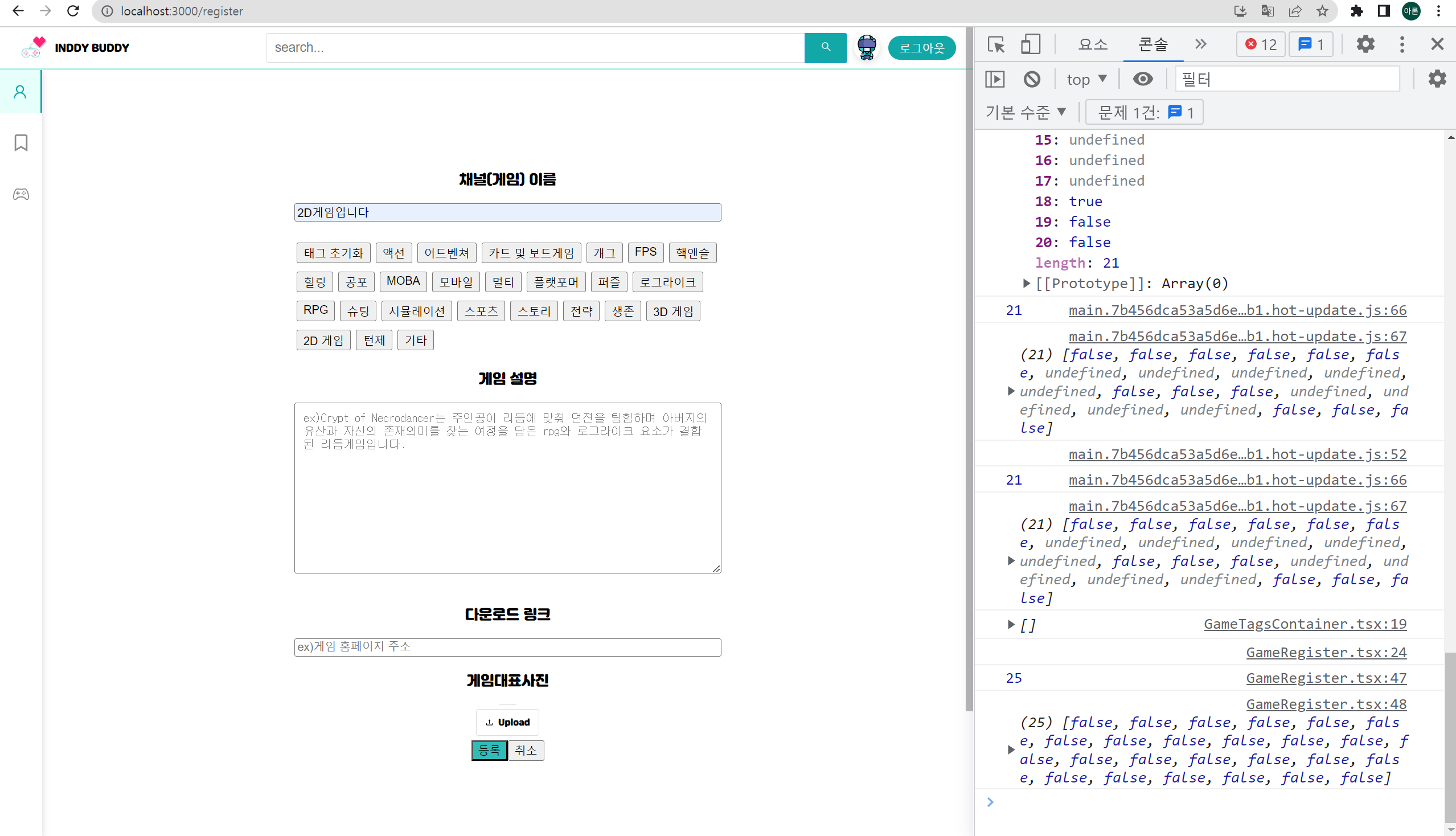Clear the console with the block icon
The height and width of the screenshot is (836, 1456).
point(1031,79)
